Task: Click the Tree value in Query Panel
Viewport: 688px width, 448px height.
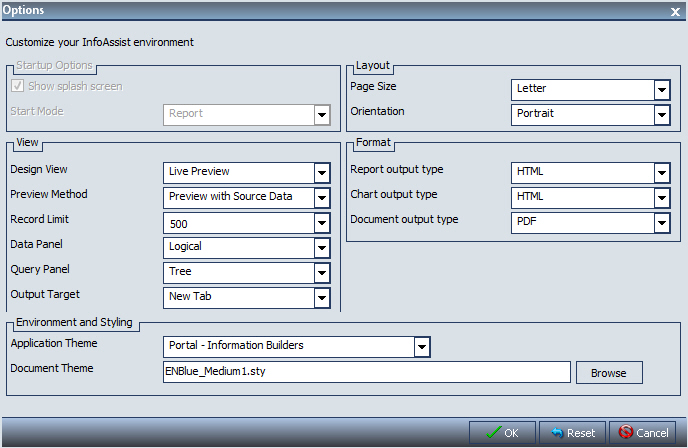Action: pyautogui.click(x=239, y=273)
